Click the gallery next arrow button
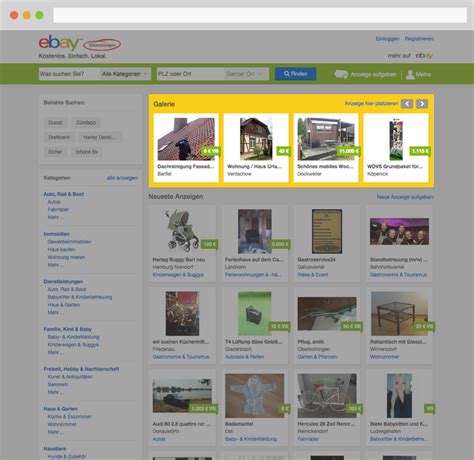The image size is (474, 460). (x=422, y=104)
